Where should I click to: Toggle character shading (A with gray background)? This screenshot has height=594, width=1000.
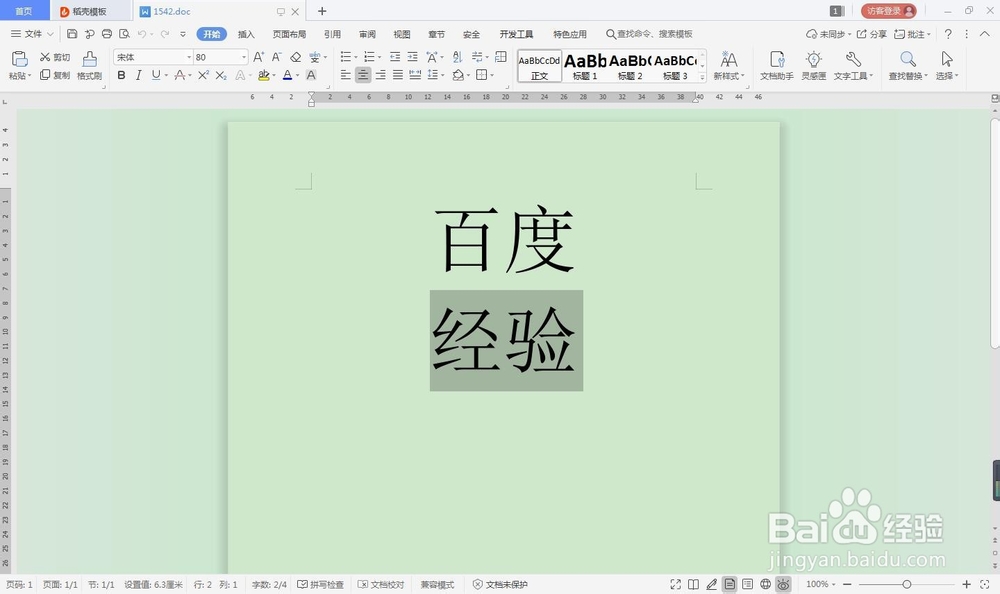point(311,75)
